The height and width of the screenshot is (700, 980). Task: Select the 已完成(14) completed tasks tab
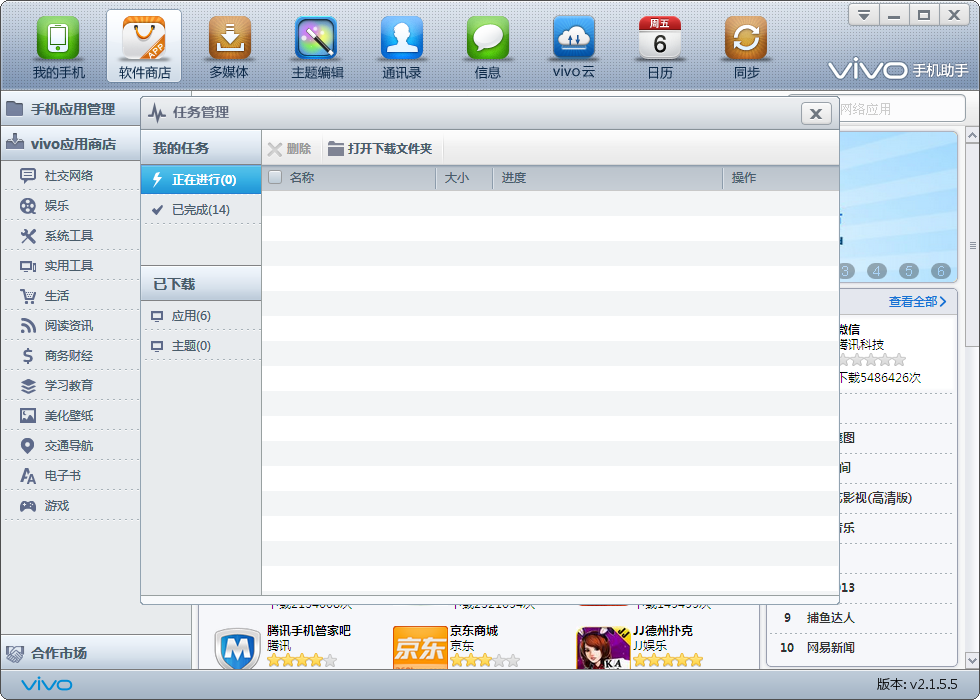click(x=200, y=210)
